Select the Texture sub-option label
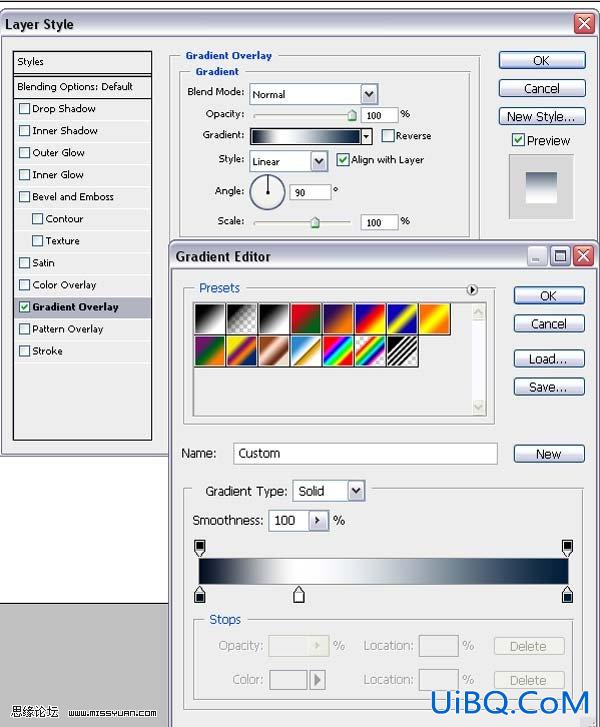Screen dimensions: 600x727 pyautogui.click(x=62, y=241)
